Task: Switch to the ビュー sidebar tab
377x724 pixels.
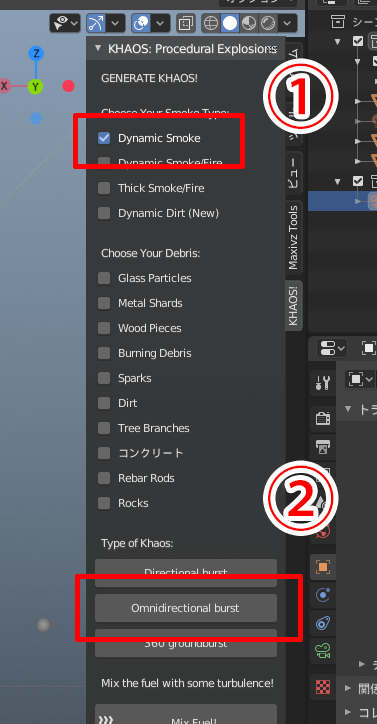Action: [x=294, y=173]
